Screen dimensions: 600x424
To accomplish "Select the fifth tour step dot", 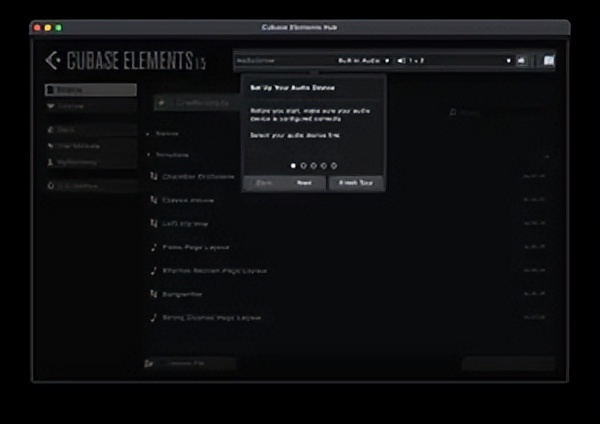I will click(334, 166).
